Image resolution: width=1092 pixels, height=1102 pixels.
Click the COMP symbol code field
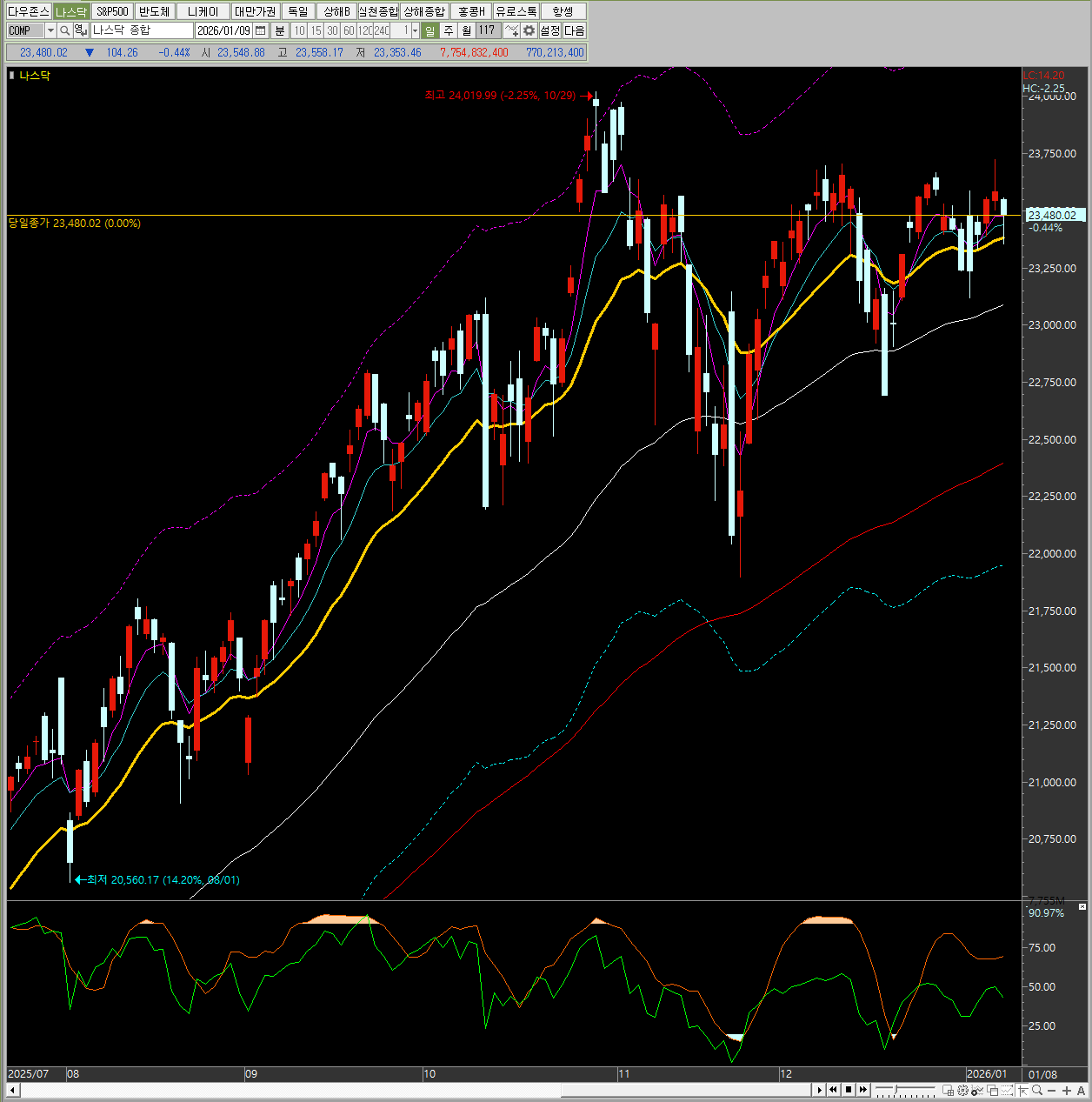[25, 30]
